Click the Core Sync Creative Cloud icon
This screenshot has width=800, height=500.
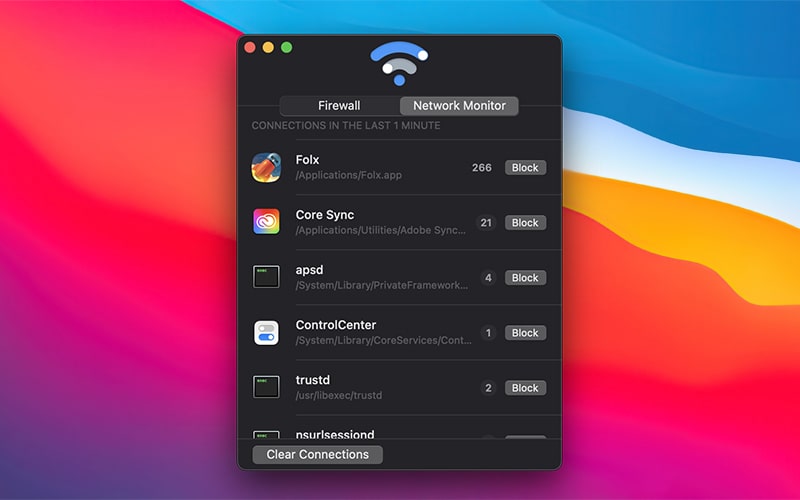(x=266, y=222)
